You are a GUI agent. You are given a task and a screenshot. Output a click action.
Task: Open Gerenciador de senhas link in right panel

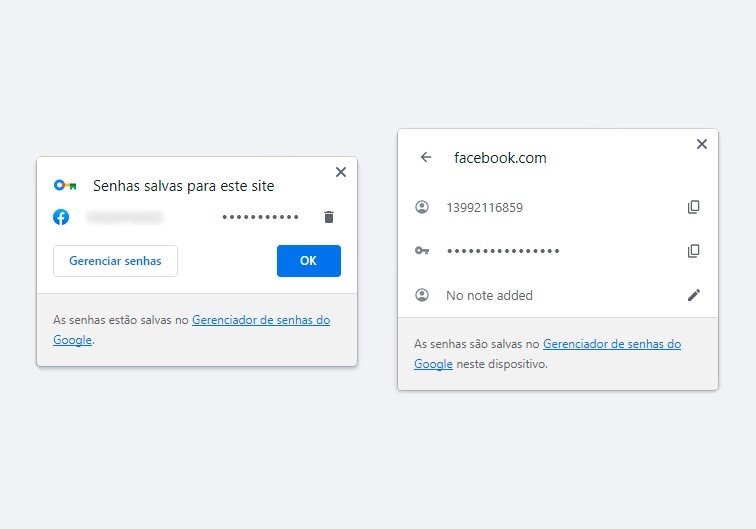(x=612, y=344)
